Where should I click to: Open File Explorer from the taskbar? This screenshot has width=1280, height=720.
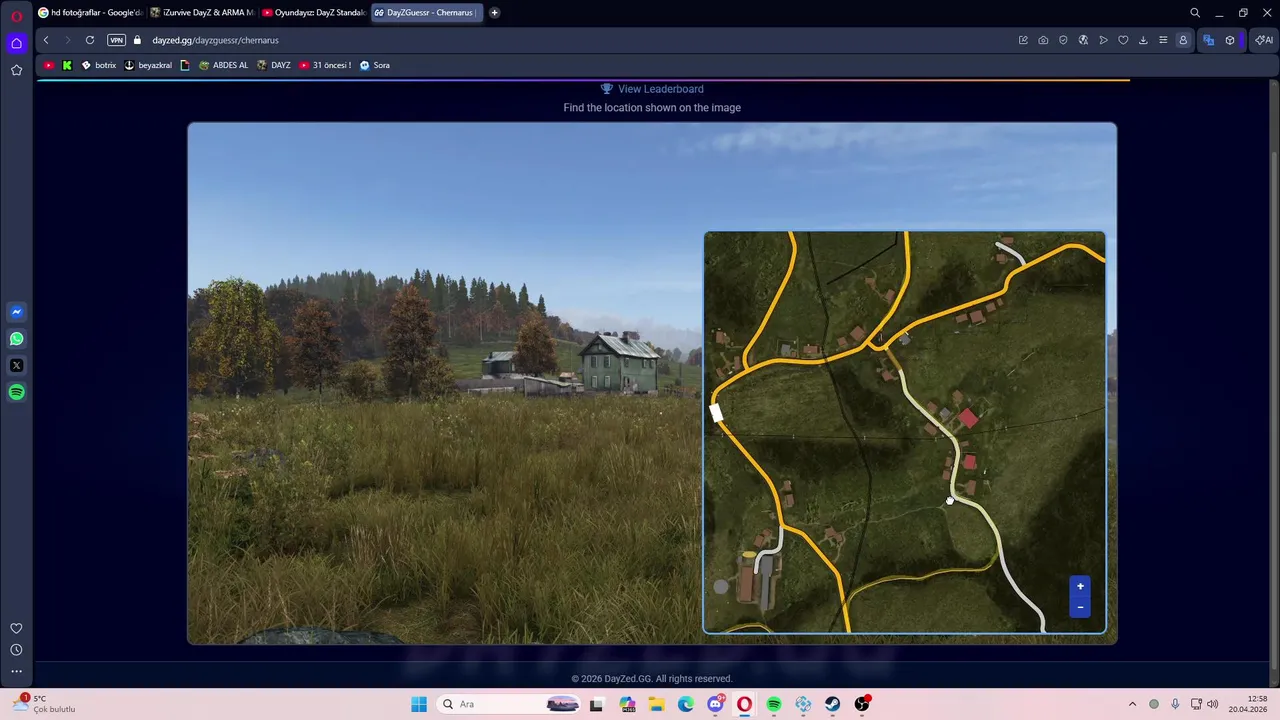[657, 704]
